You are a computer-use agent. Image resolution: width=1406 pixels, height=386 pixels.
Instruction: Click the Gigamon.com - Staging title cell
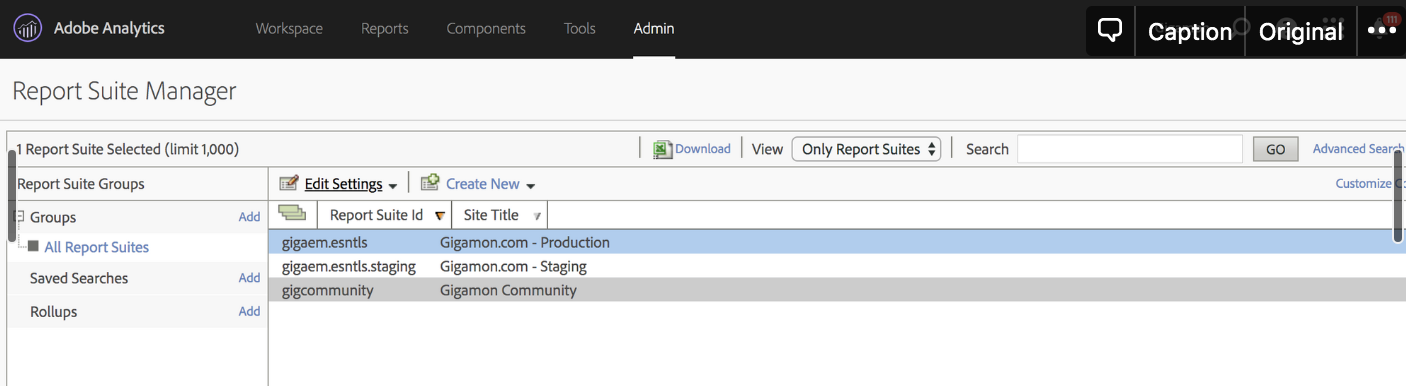[513, 266]
